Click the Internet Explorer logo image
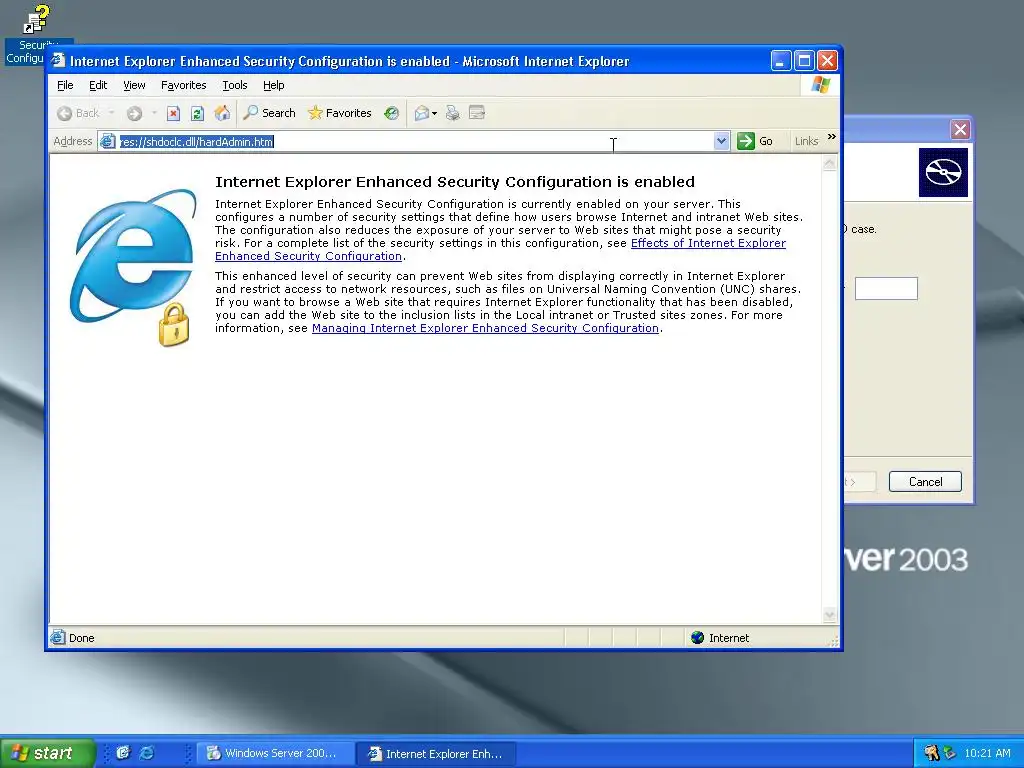 pyautogui.click(x=133, y=268)
